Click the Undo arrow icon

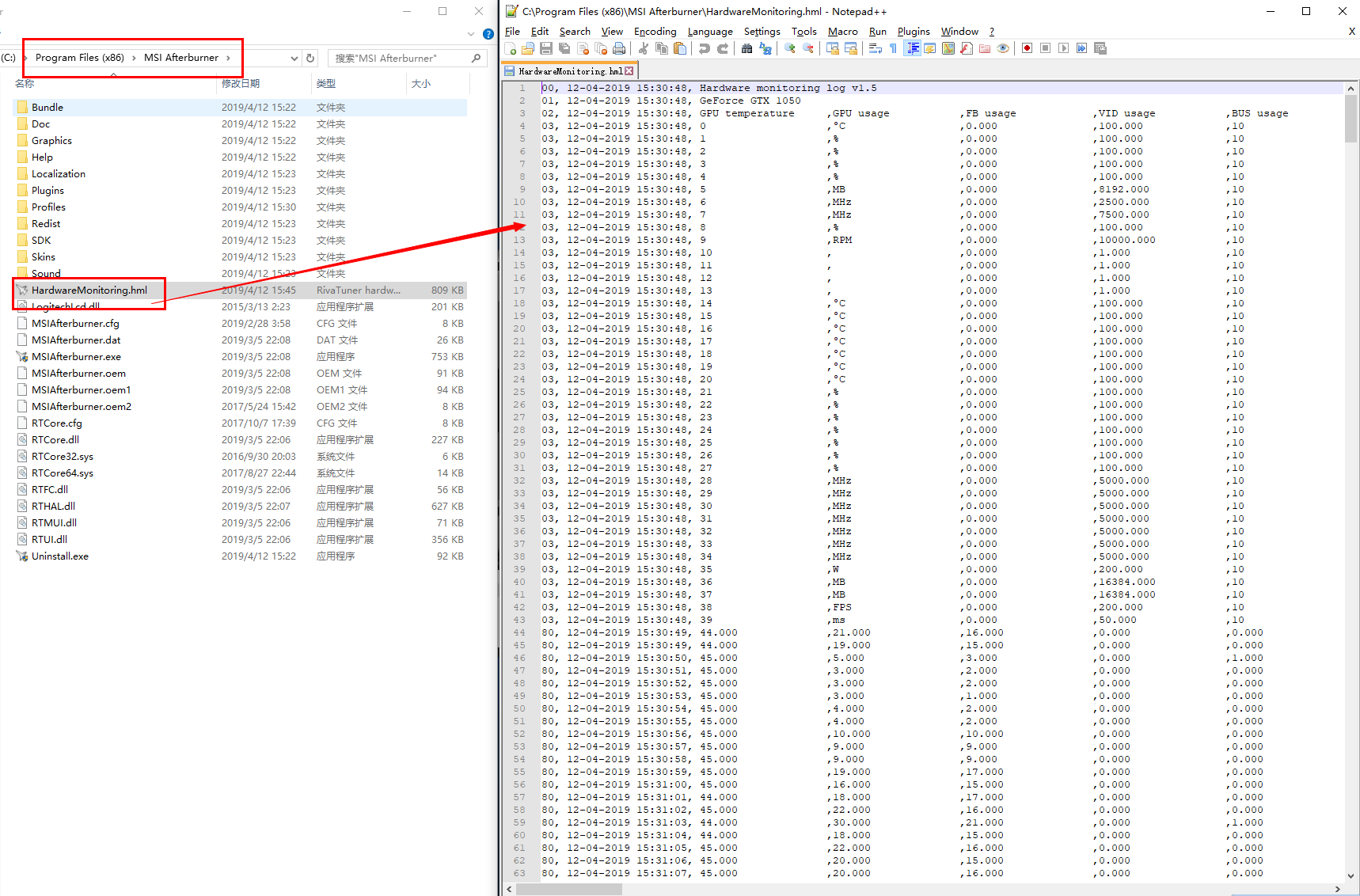pyautogui.click(x=704, y=48)
